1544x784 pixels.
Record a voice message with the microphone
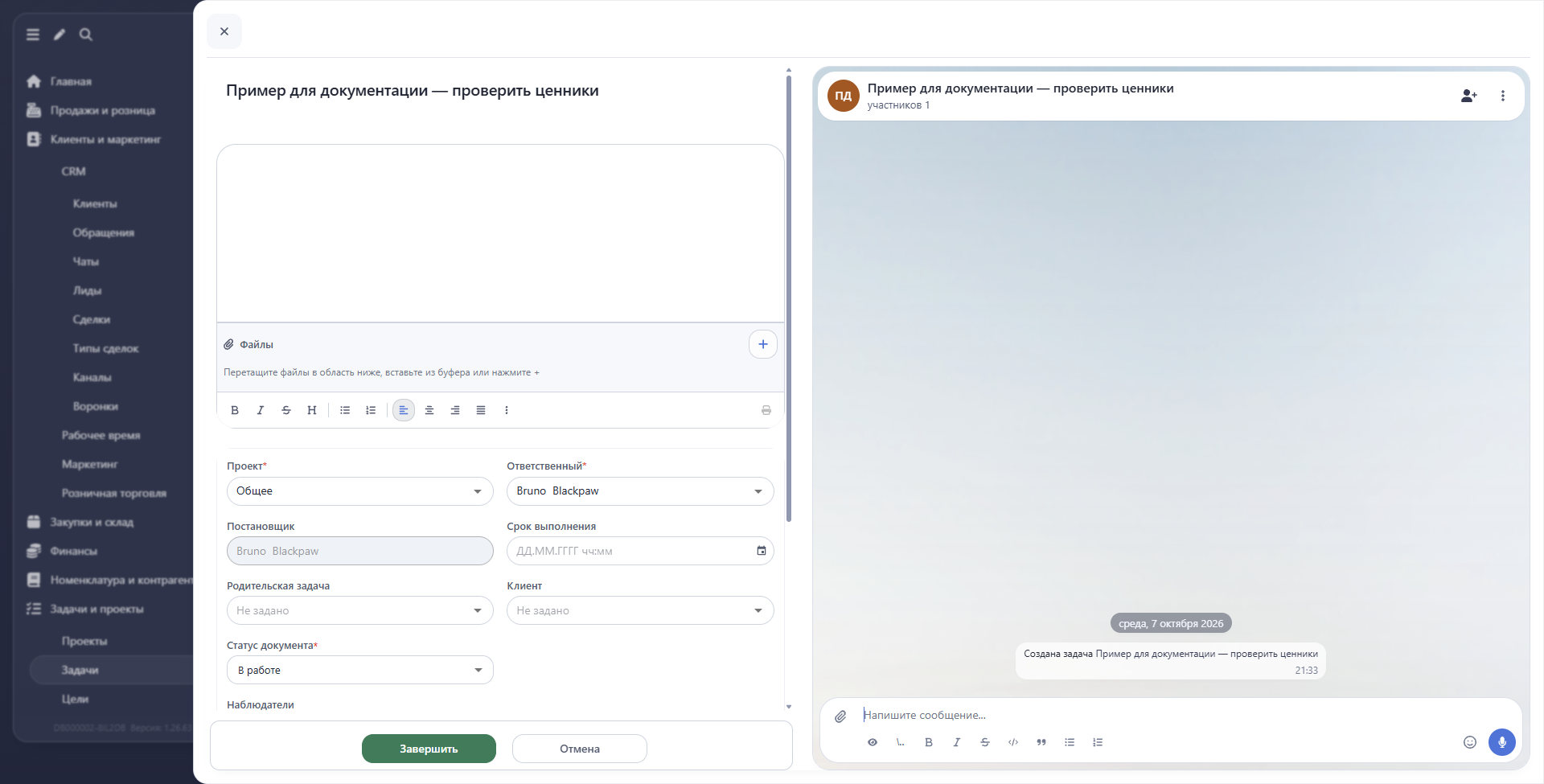click(1502, 742)
